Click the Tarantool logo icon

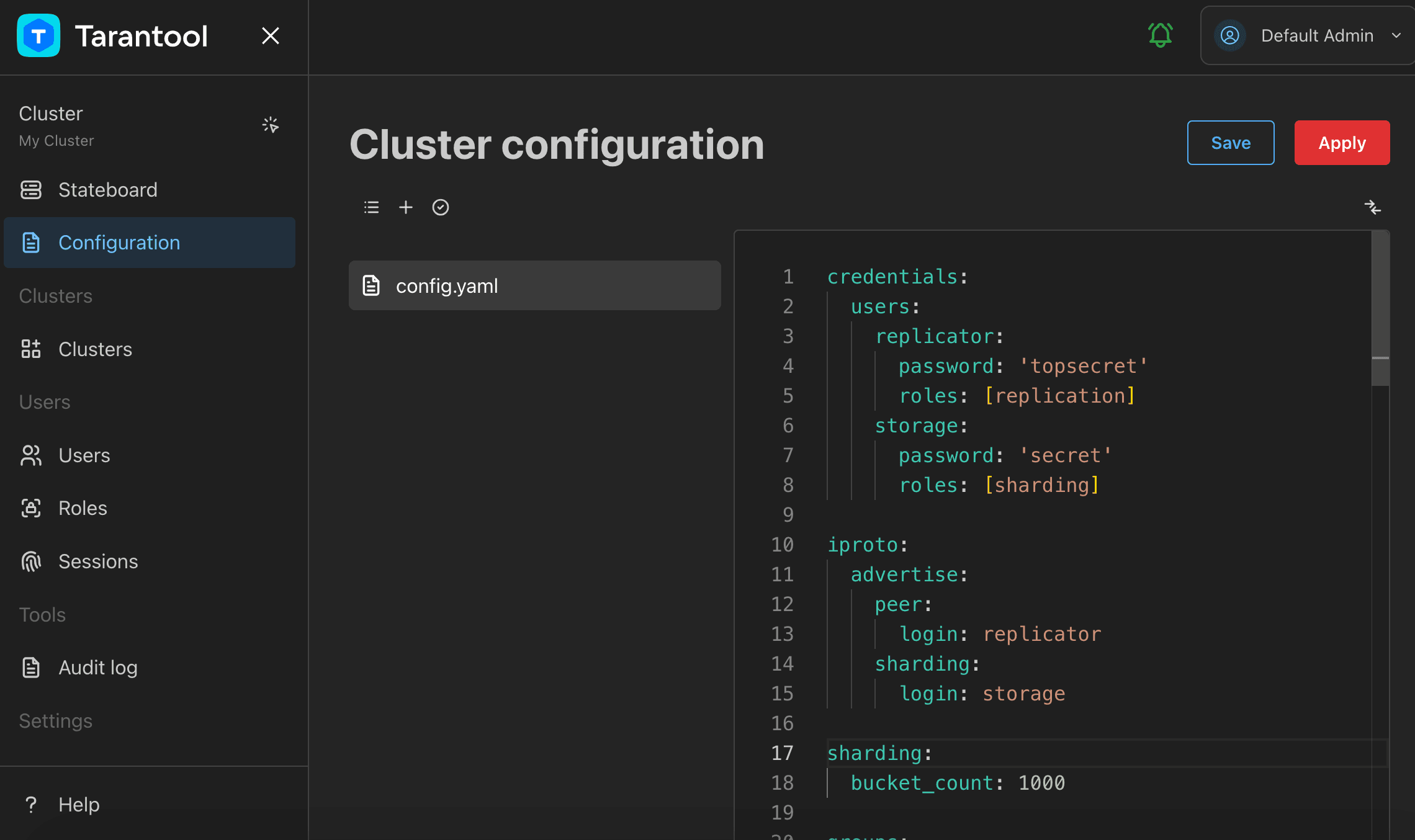(38, 35)
